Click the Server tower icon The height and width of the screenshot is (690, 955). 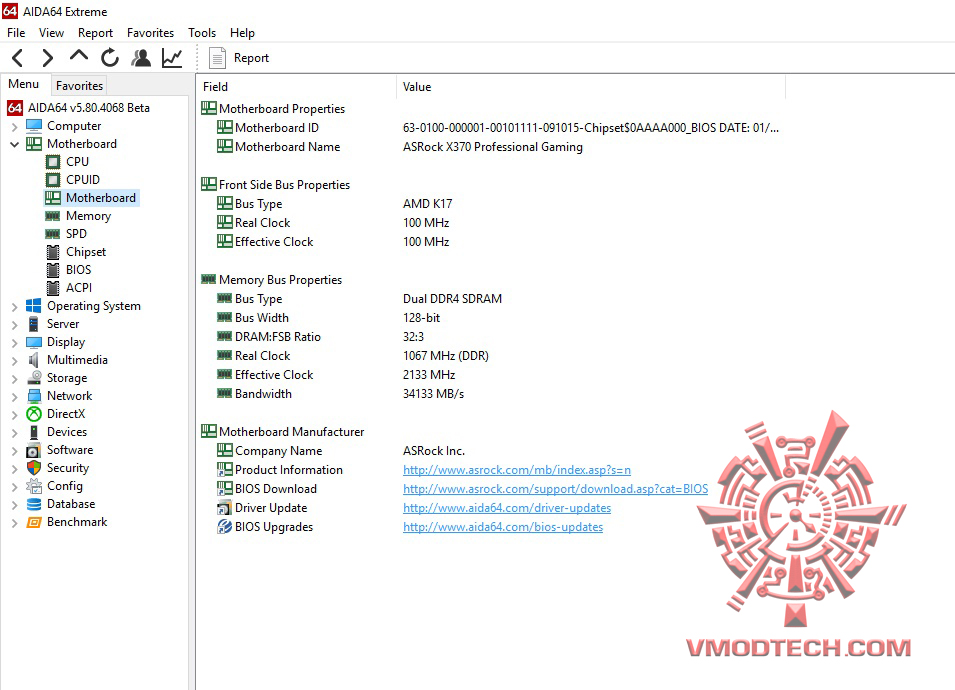[34, 324]
